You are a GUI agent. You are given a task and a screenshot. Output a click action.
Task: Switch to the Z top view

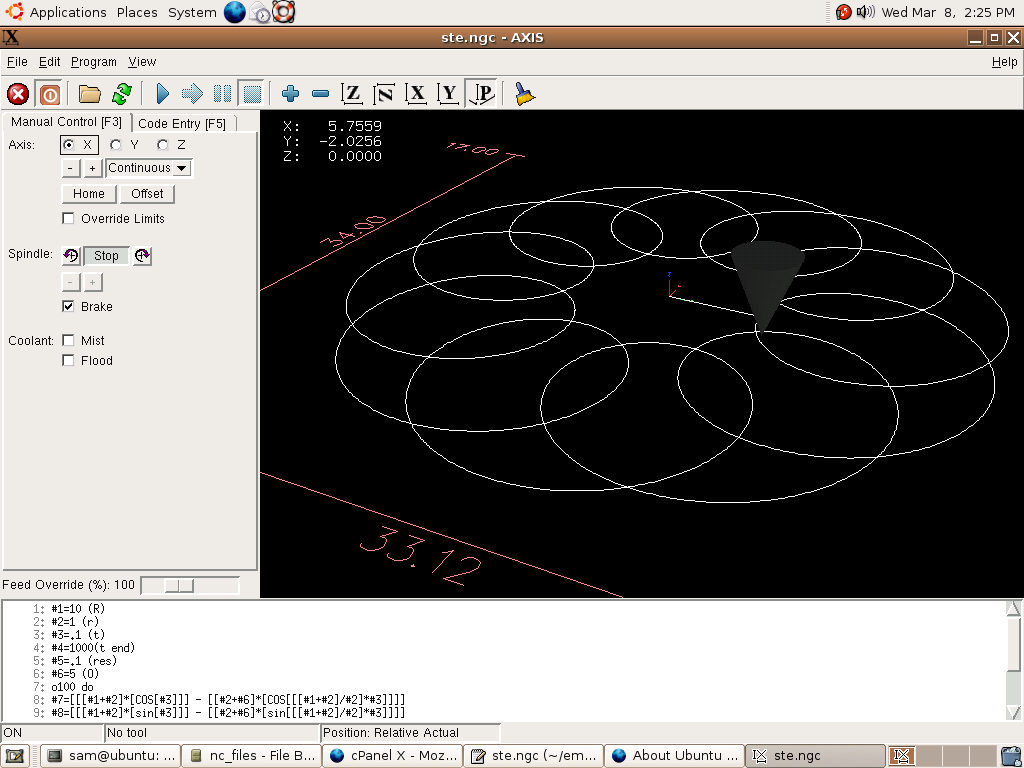click(x=352, y=94)
